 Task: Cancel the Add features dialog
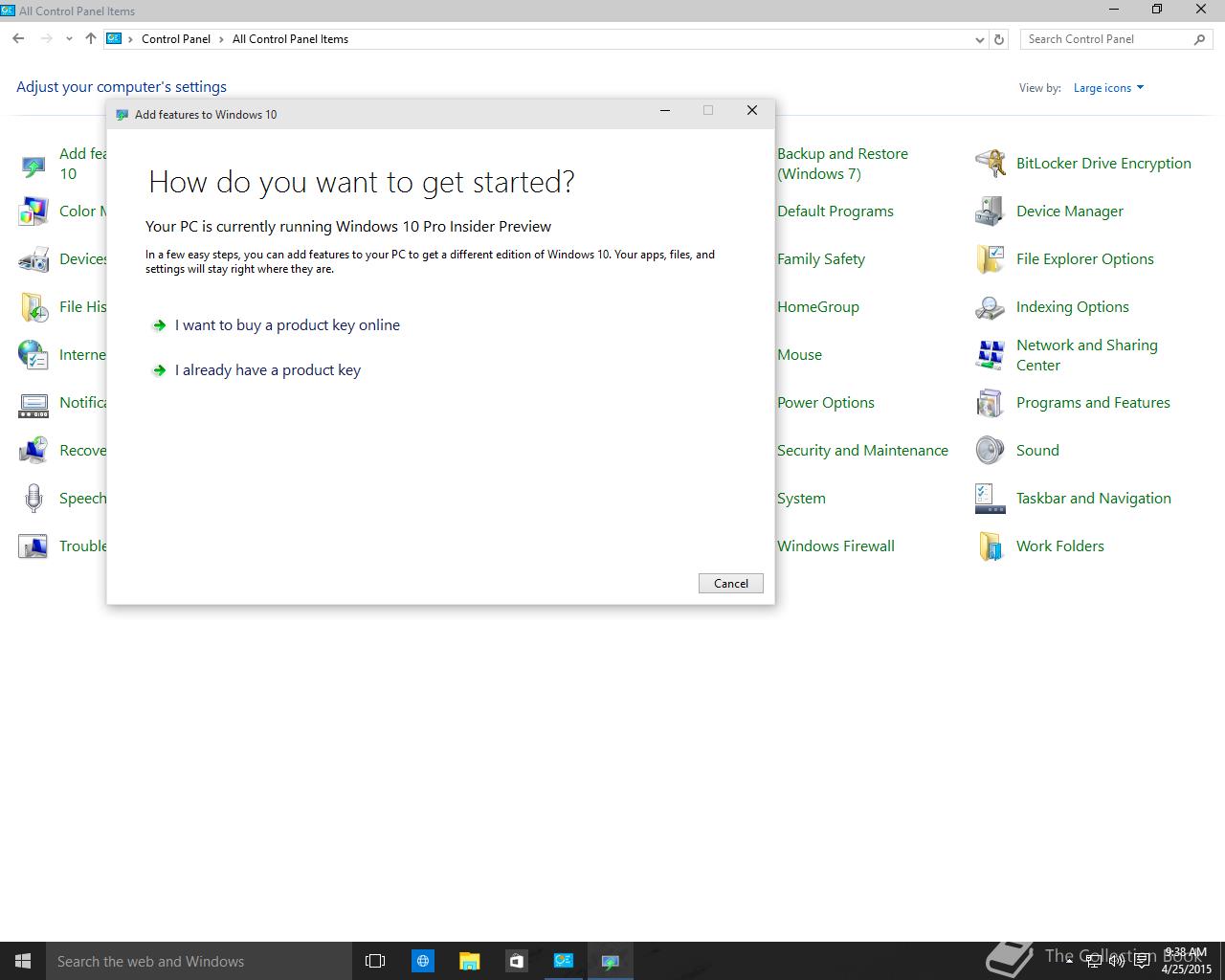click(x=731, y=584)
